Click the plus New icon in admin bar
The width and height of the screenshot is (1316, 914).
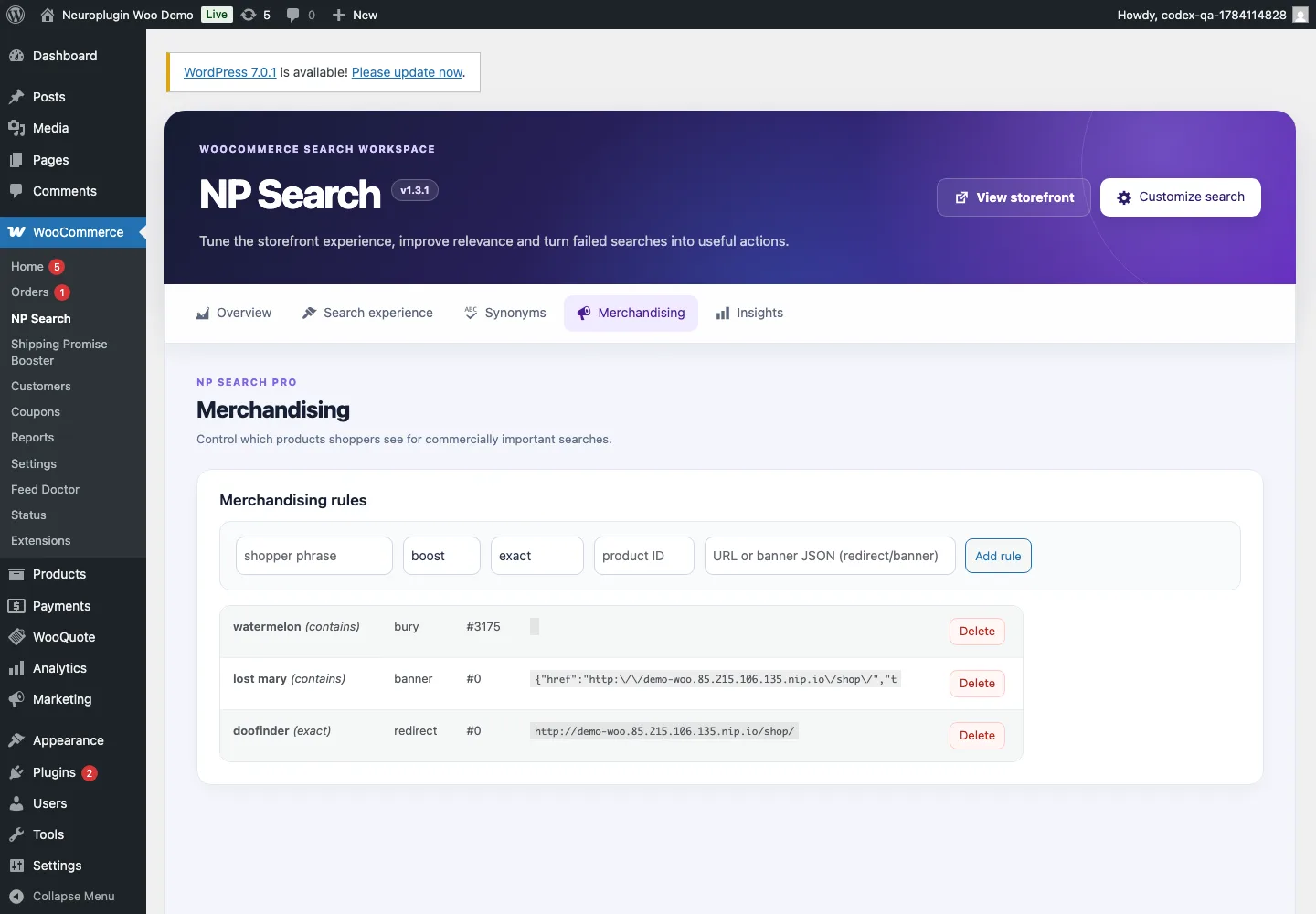click(338, 15)
